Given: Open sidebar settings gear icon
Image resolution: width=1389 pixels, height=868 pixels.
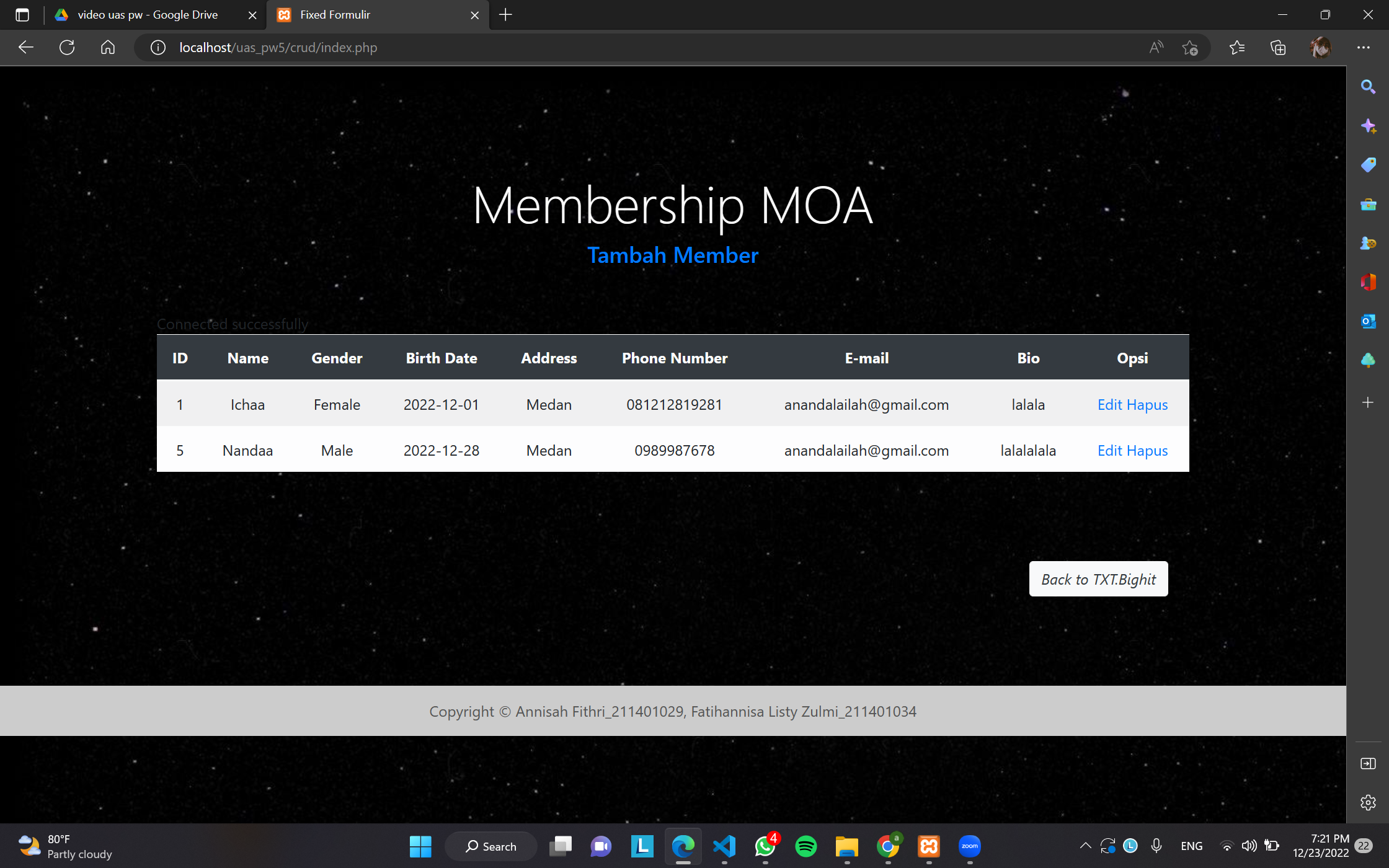Looking at the screenshot, I should (1368, 802).
